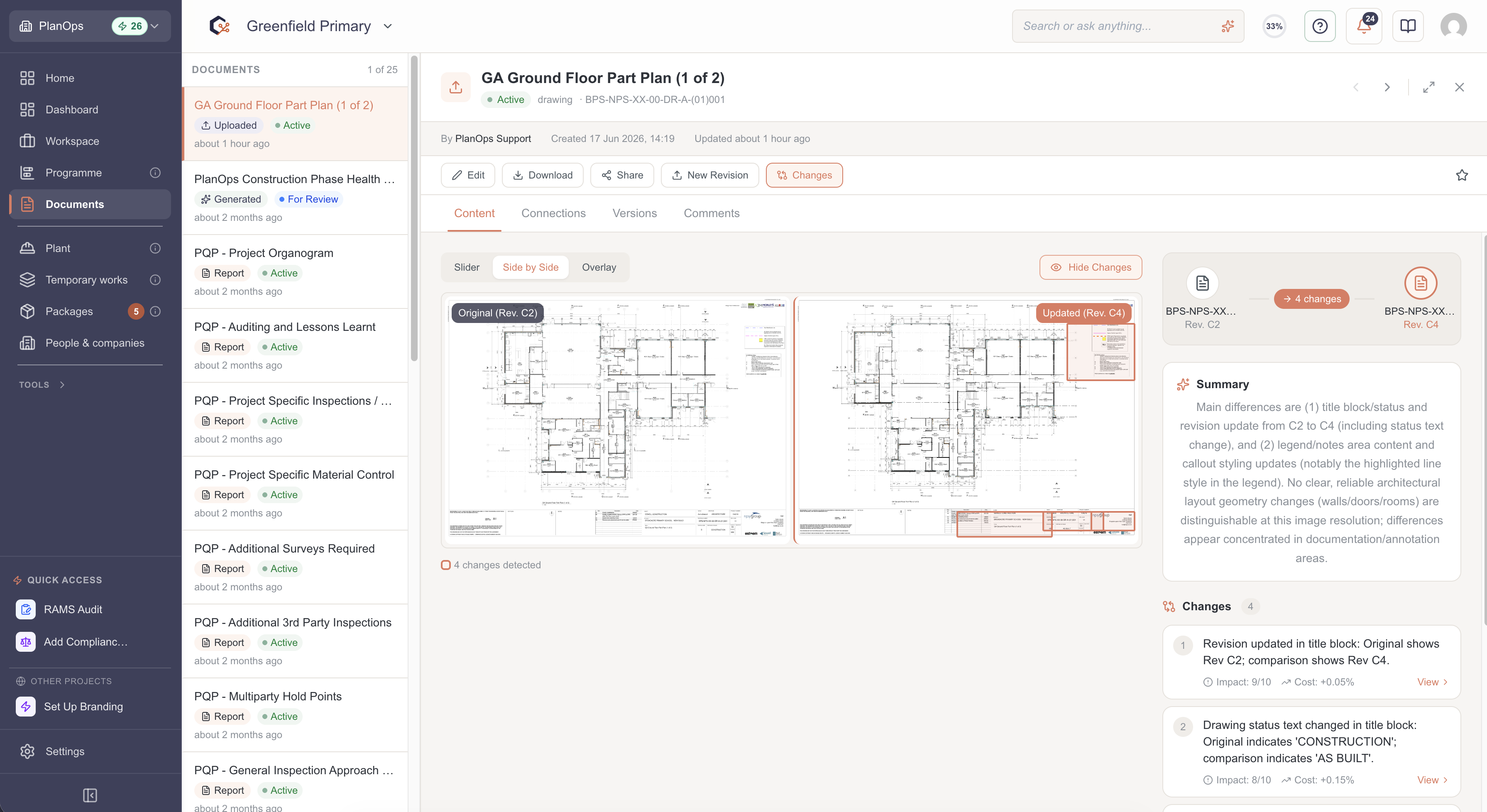Expand the Greenfield Primary project dropdown
1487x812 pixels.
point(388,26)
